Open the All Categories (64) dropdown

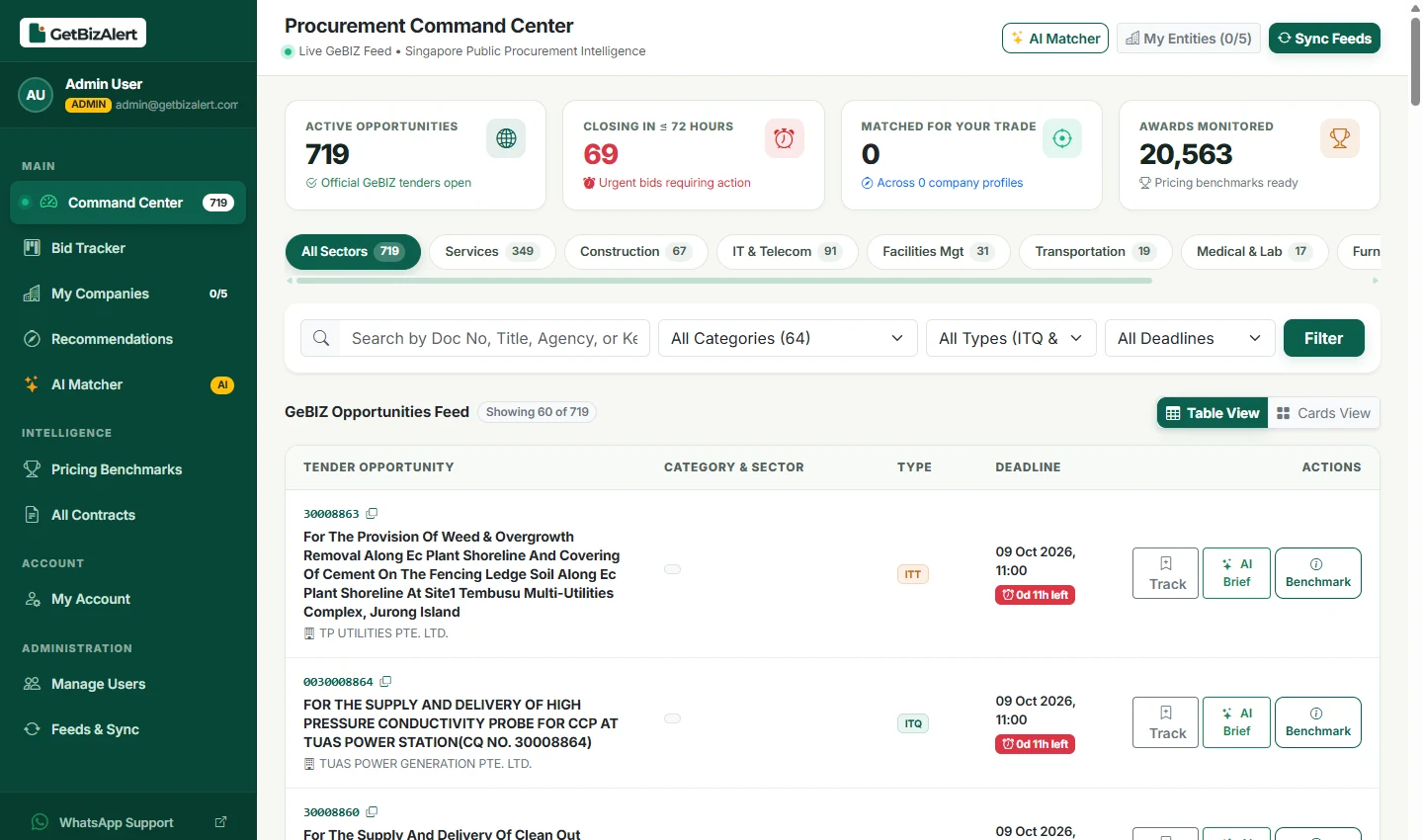[788, 338]
